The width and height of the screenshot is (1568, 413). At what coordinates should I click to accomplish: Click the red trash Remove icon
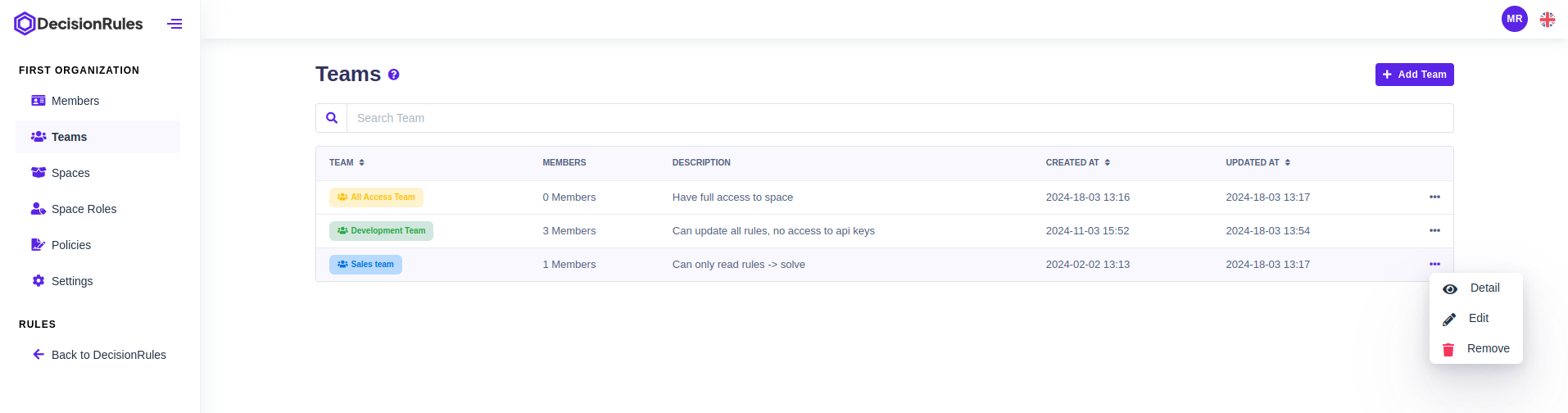1448,349
